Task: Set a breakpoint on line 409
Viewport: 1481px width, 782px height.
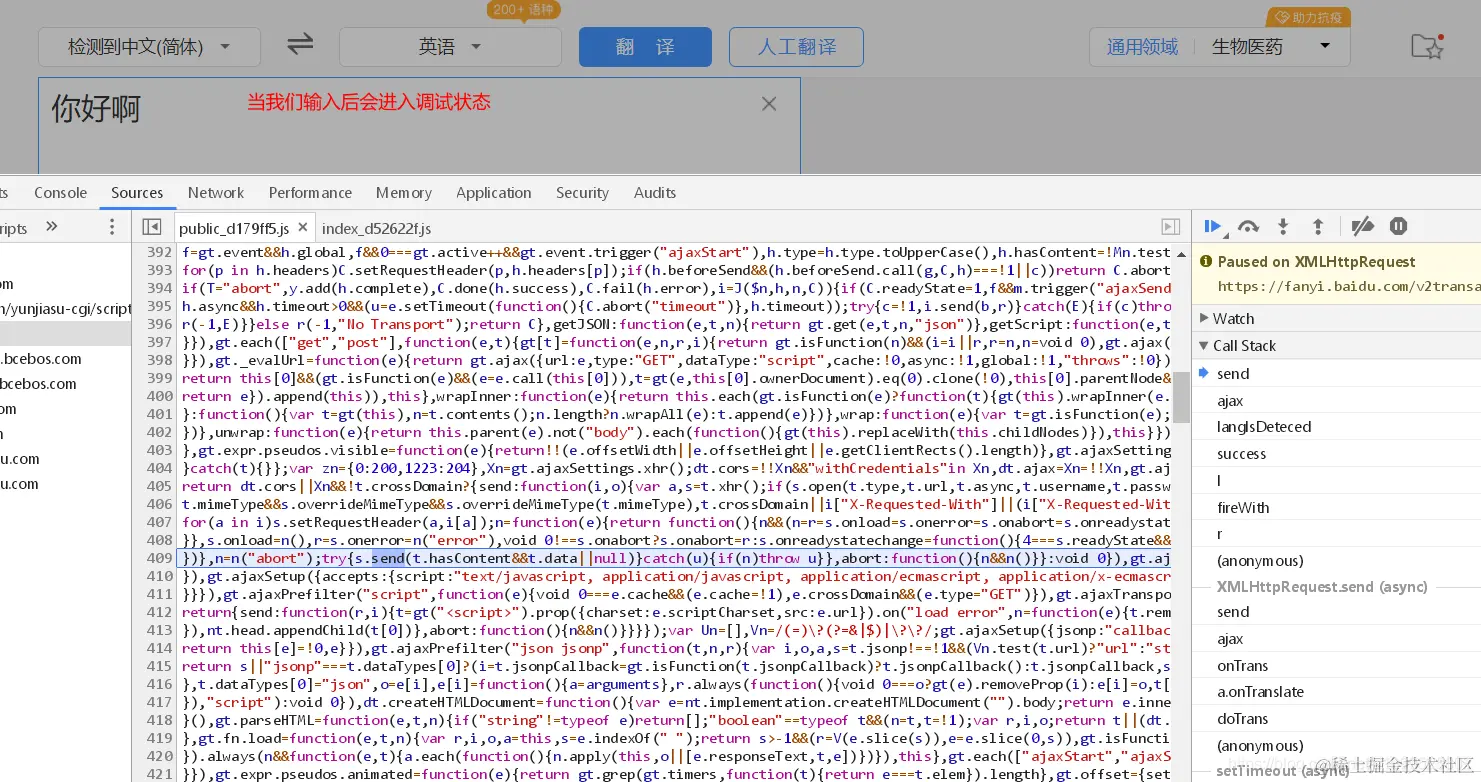Action: [158, 558]
